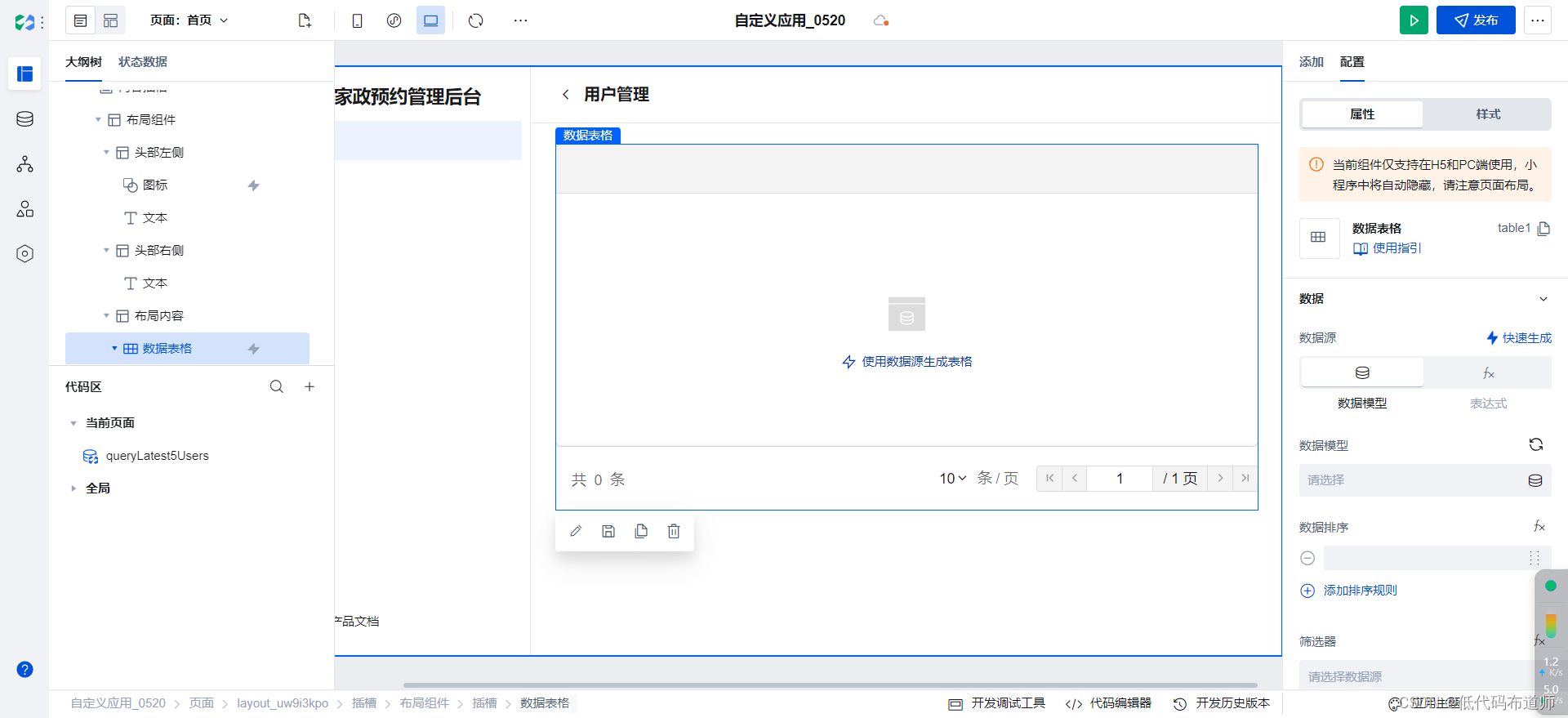Open 开发历史版本 in bottom bar

(1222, 703)
